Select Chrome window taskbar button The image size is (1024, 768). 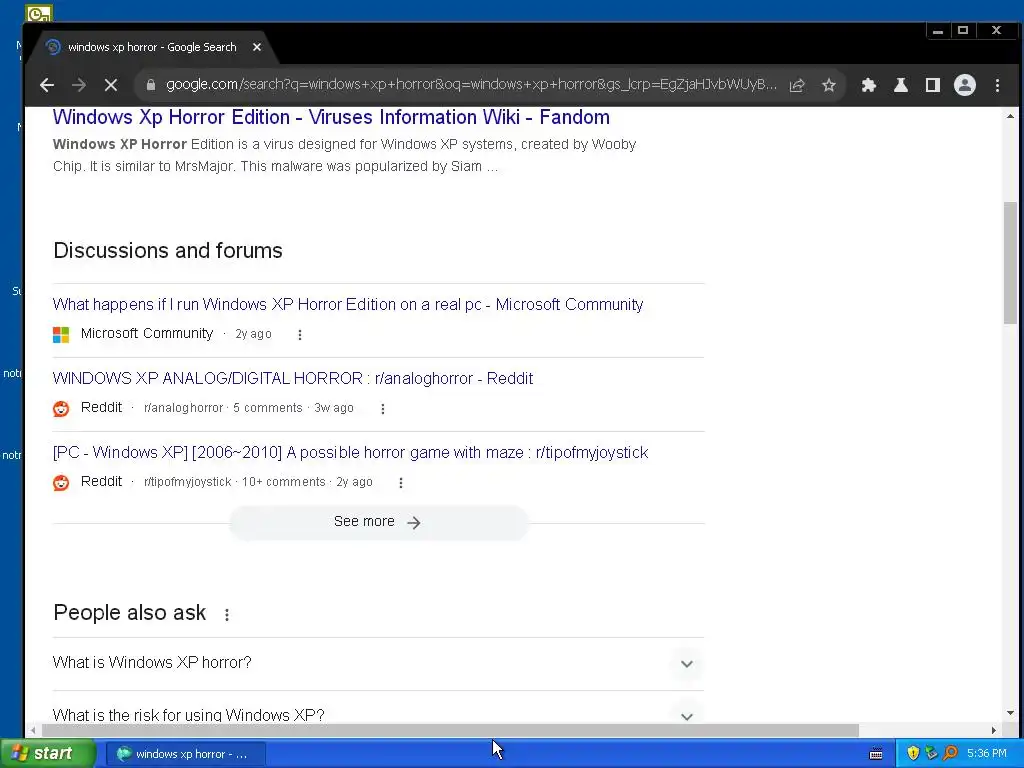pos(185,754)
